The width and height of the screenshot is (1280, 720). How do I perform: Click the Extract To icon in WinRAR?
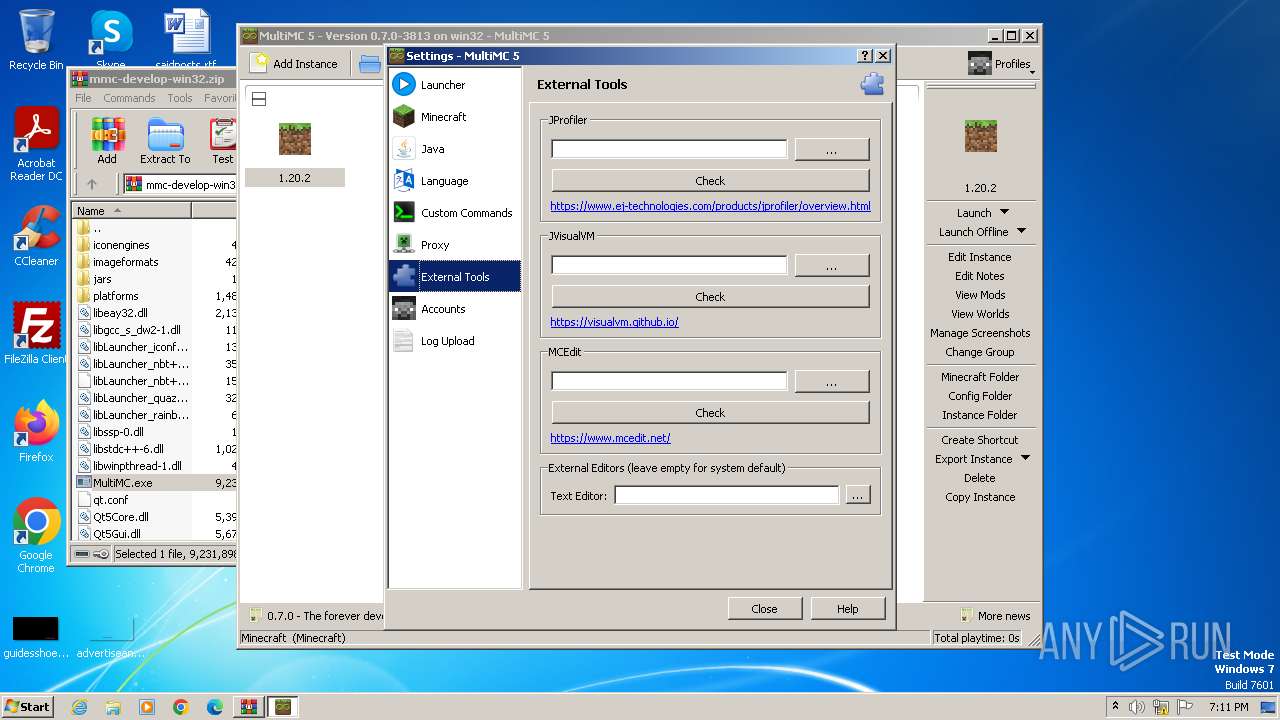[165, 141]
